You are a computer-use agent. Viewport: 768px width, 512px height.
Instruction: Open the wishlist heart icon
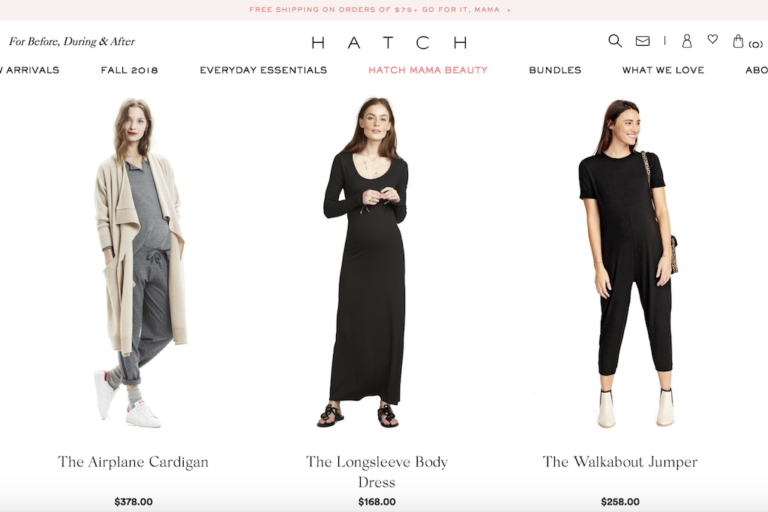[713, 39]
